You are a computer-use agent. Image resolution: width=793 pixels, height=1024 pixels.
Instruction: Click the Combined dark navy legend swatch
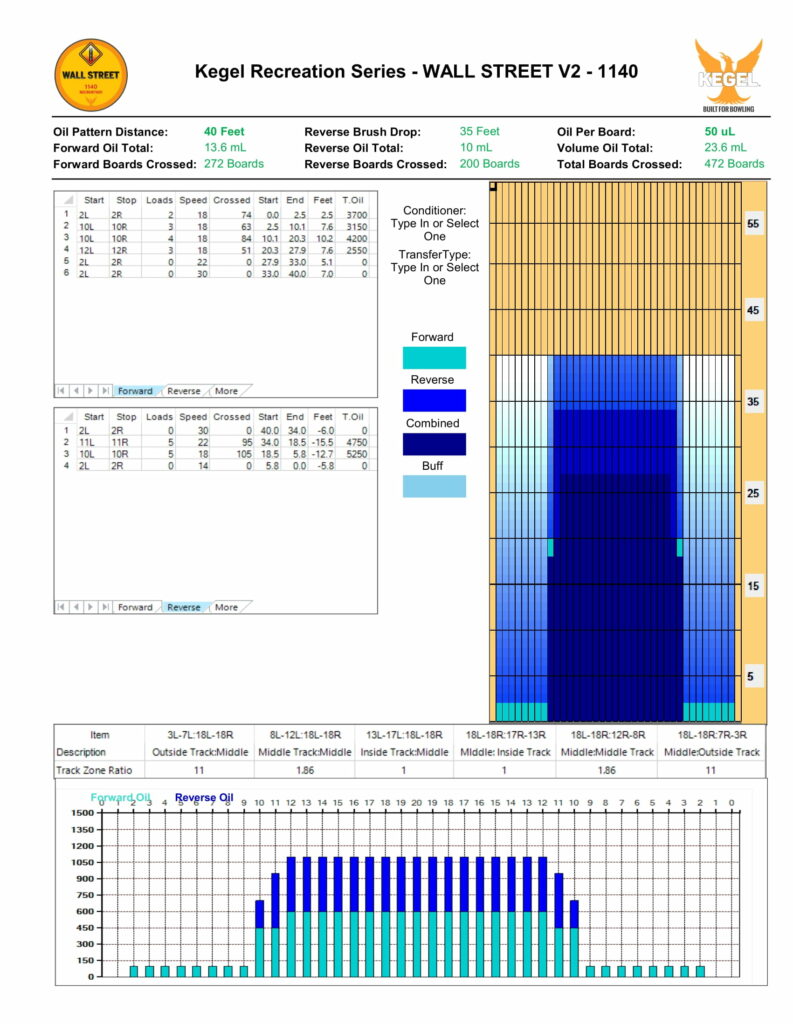click(x=432, y=444)
